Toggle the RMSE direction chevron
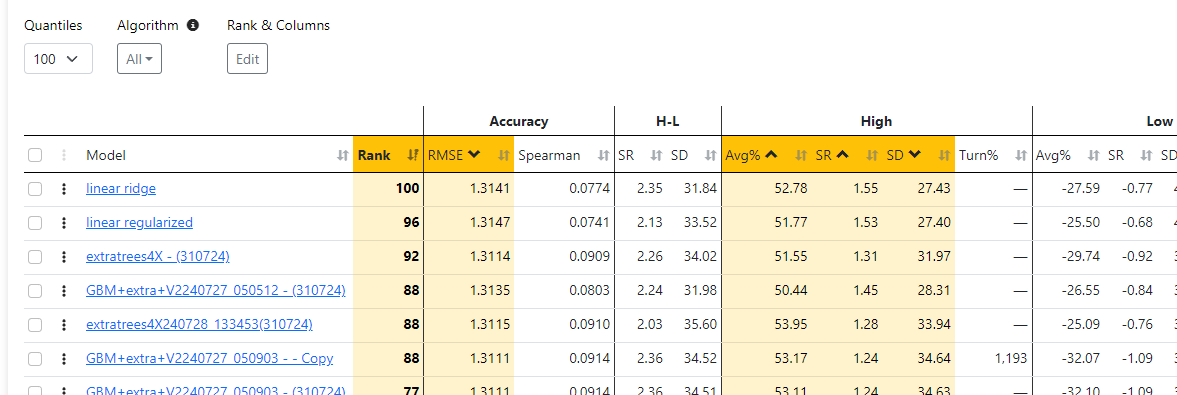Screen dimensions: 1177x395 474,155
